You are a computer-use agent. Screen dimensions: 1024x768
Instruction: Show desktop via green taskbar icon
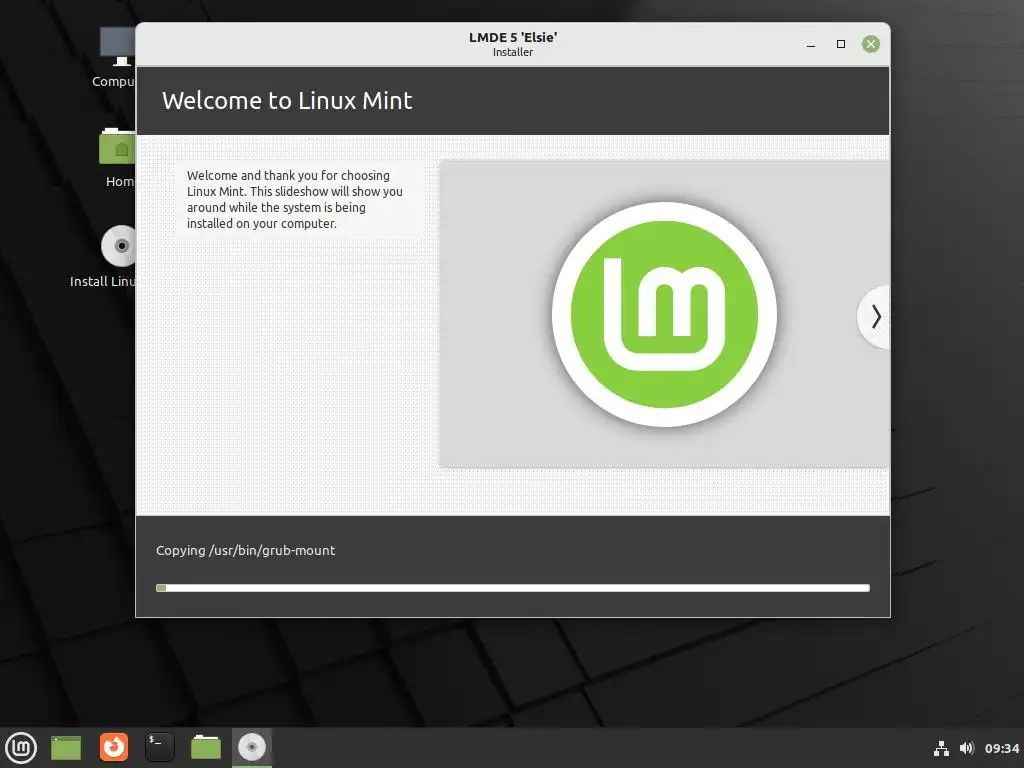tap(66, 748)
